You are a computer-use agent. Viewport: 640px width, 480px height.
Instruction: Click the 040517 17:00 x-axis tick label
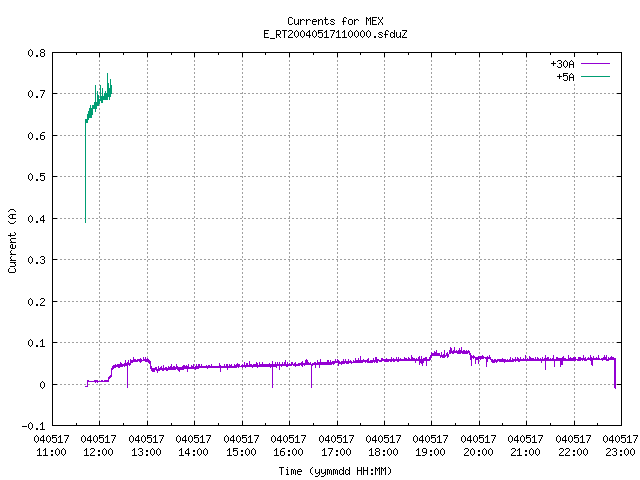336,445
